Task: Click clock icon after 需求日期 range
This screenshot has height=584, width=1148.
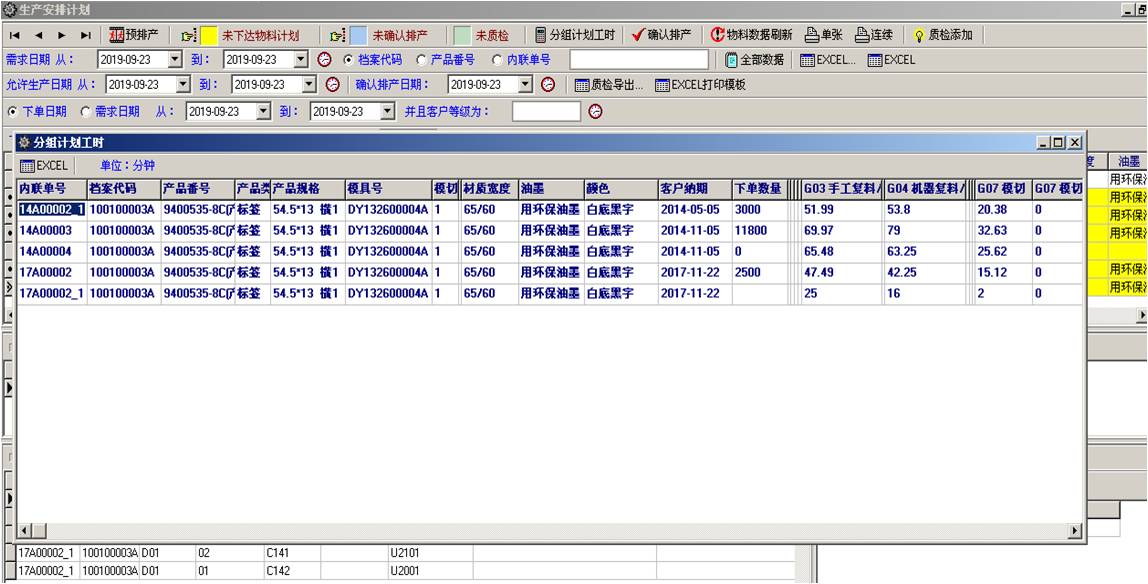Action: tap(324, 60)
